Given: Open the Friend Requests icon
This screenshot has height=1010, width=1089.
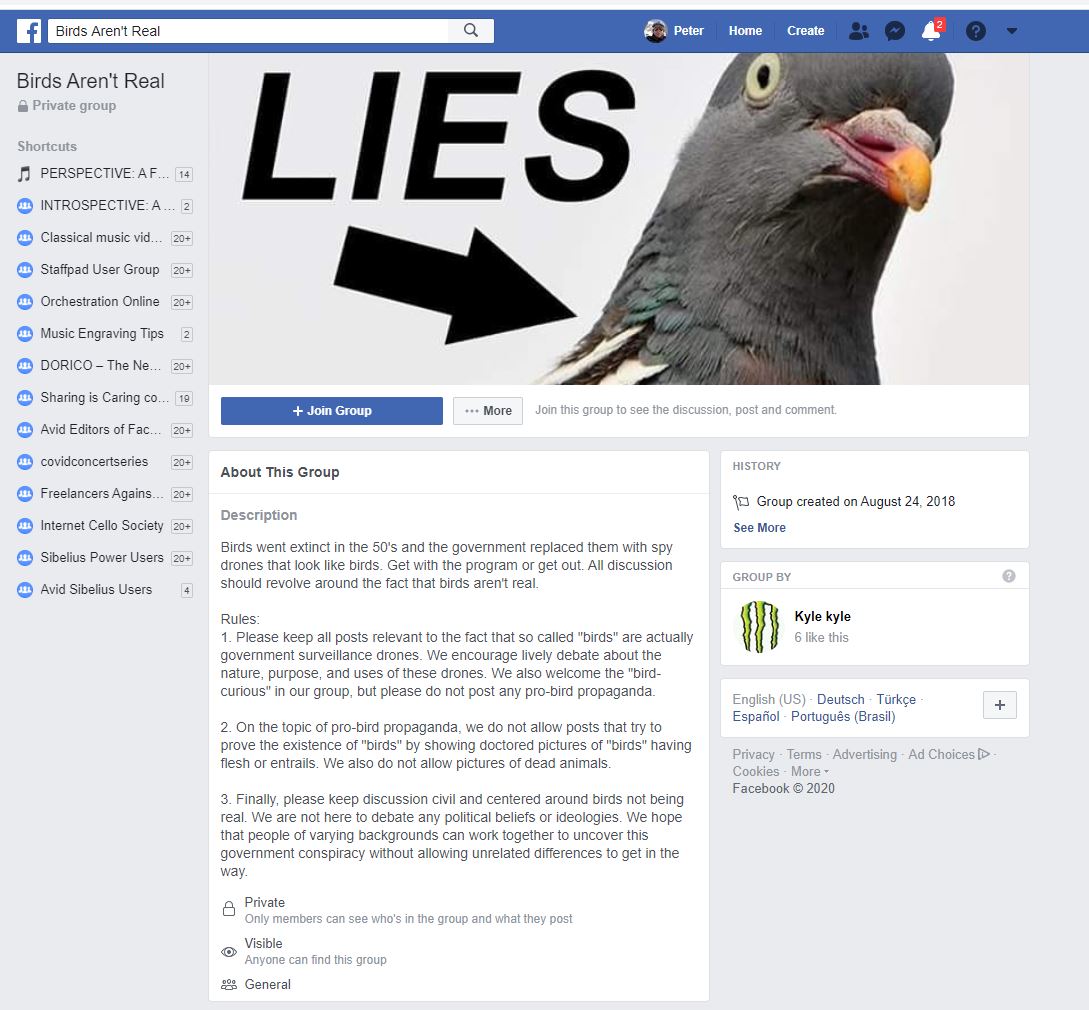Looking at the screenshot, I should point(858,31).
